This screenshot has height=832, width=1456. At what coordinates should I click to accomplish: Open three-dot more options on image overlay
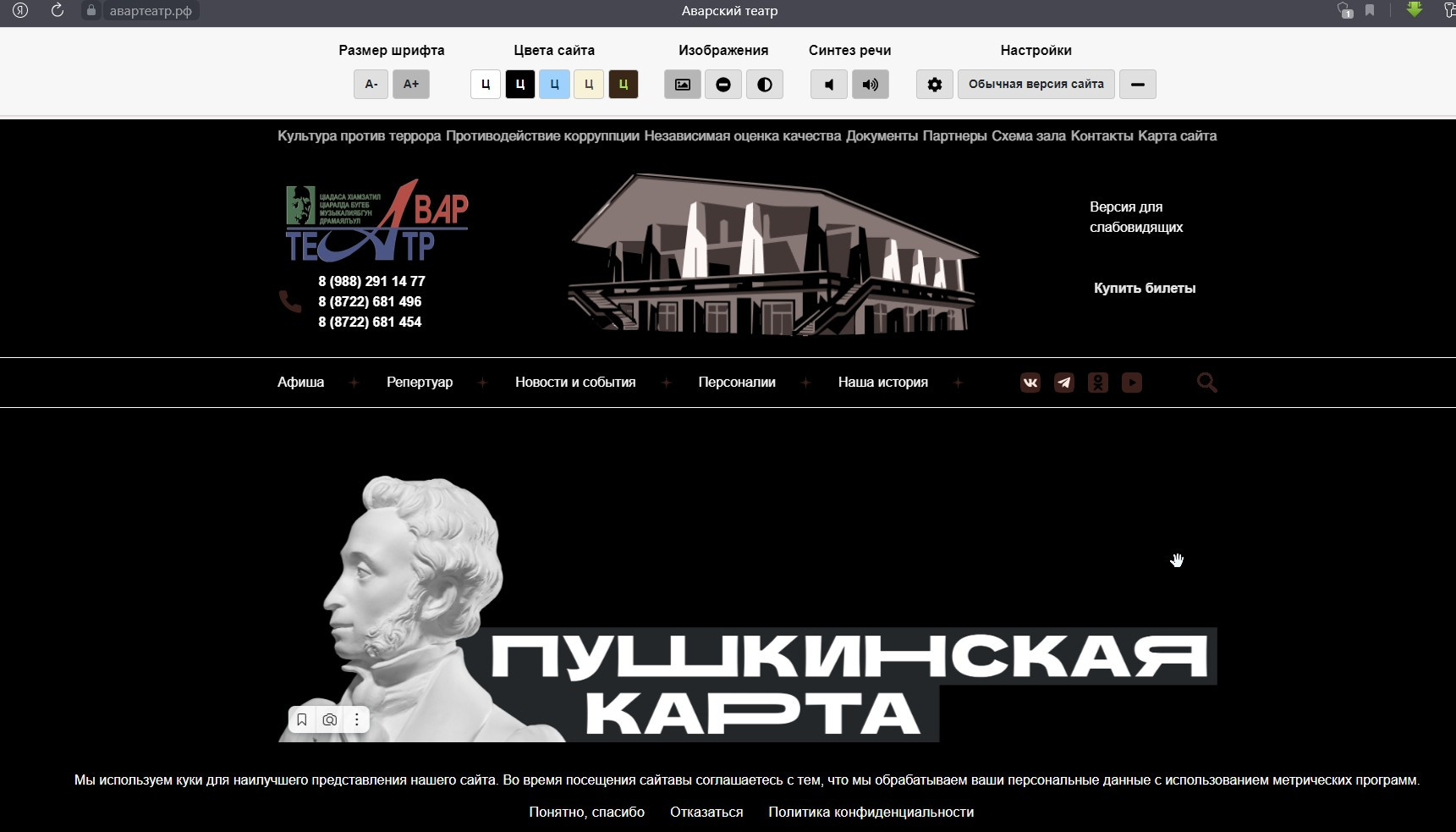tap(357, 719)
